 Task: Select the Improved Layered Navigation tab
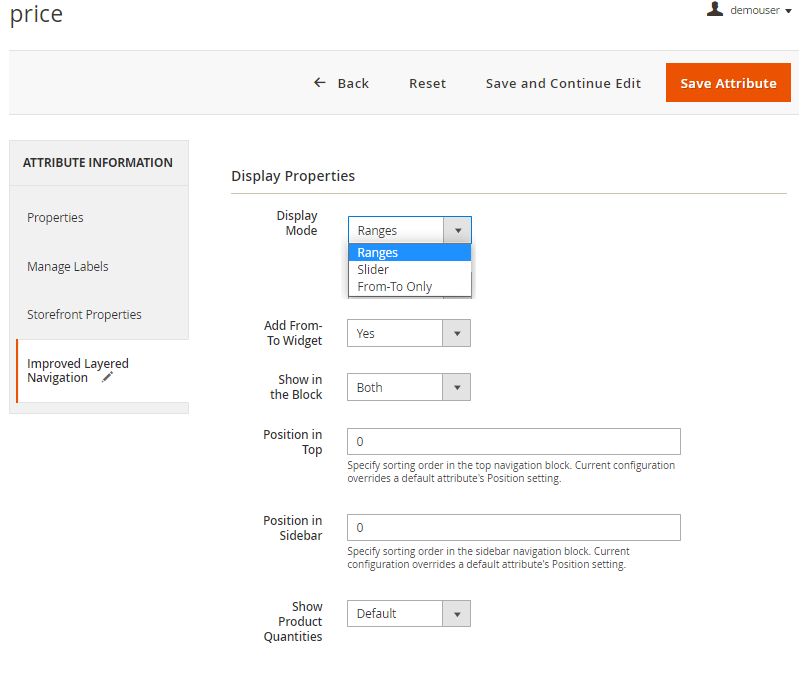point(78,370)
